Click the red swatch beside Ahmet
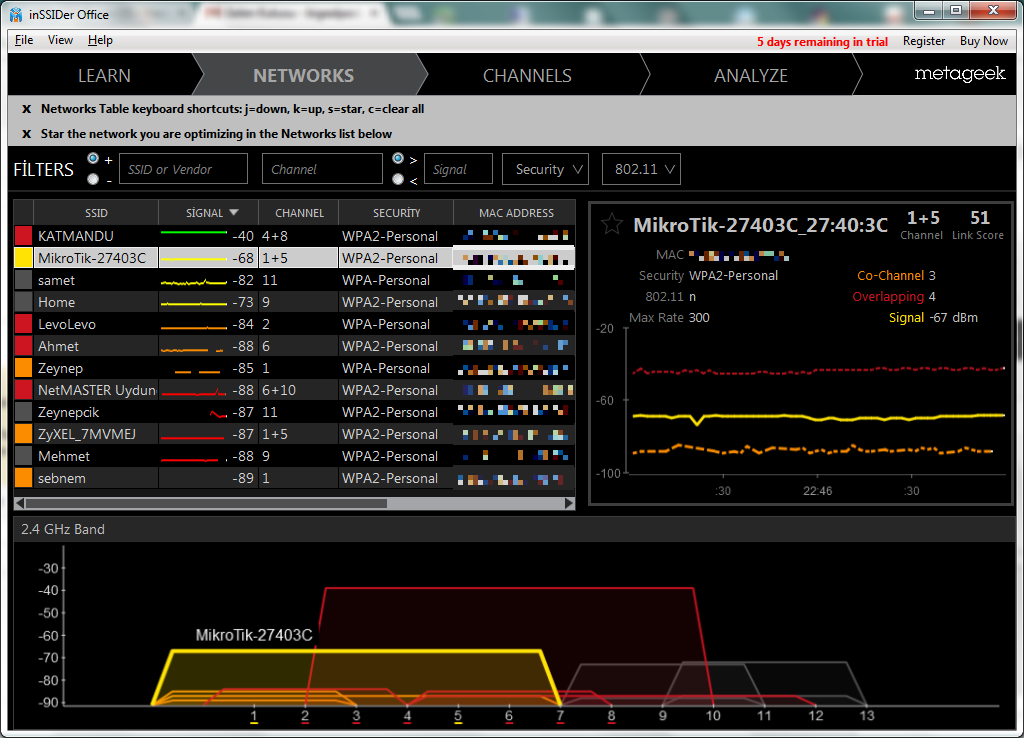 click(x=24, y=346)
